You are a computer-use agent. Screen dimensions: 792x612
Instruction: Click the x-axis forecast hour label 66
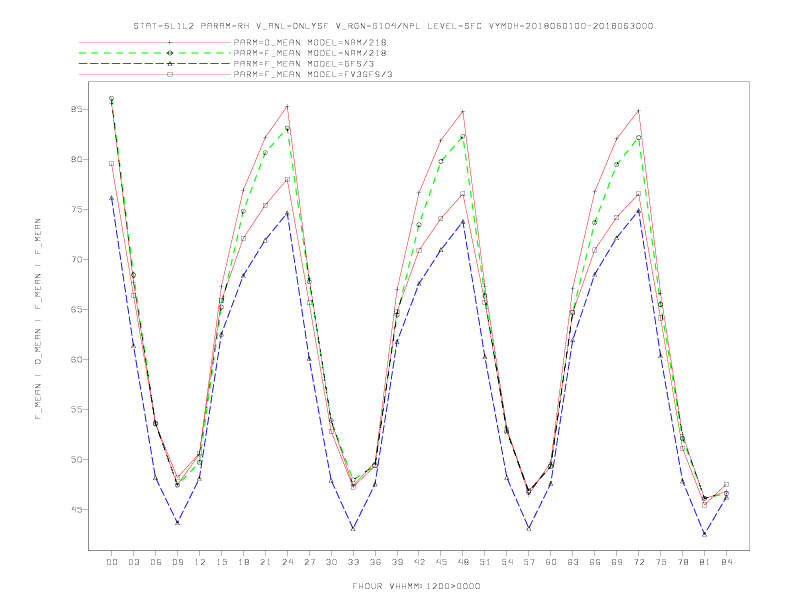(595, 562)
